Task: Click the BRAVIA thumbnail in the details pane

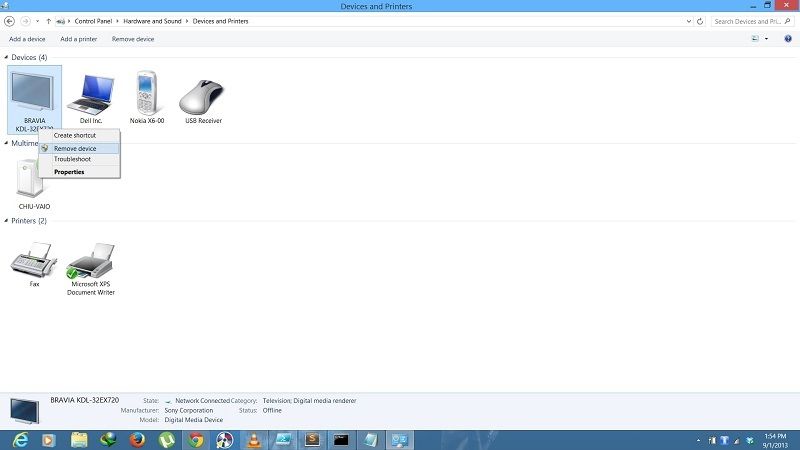Action: (x=24, y=411)
